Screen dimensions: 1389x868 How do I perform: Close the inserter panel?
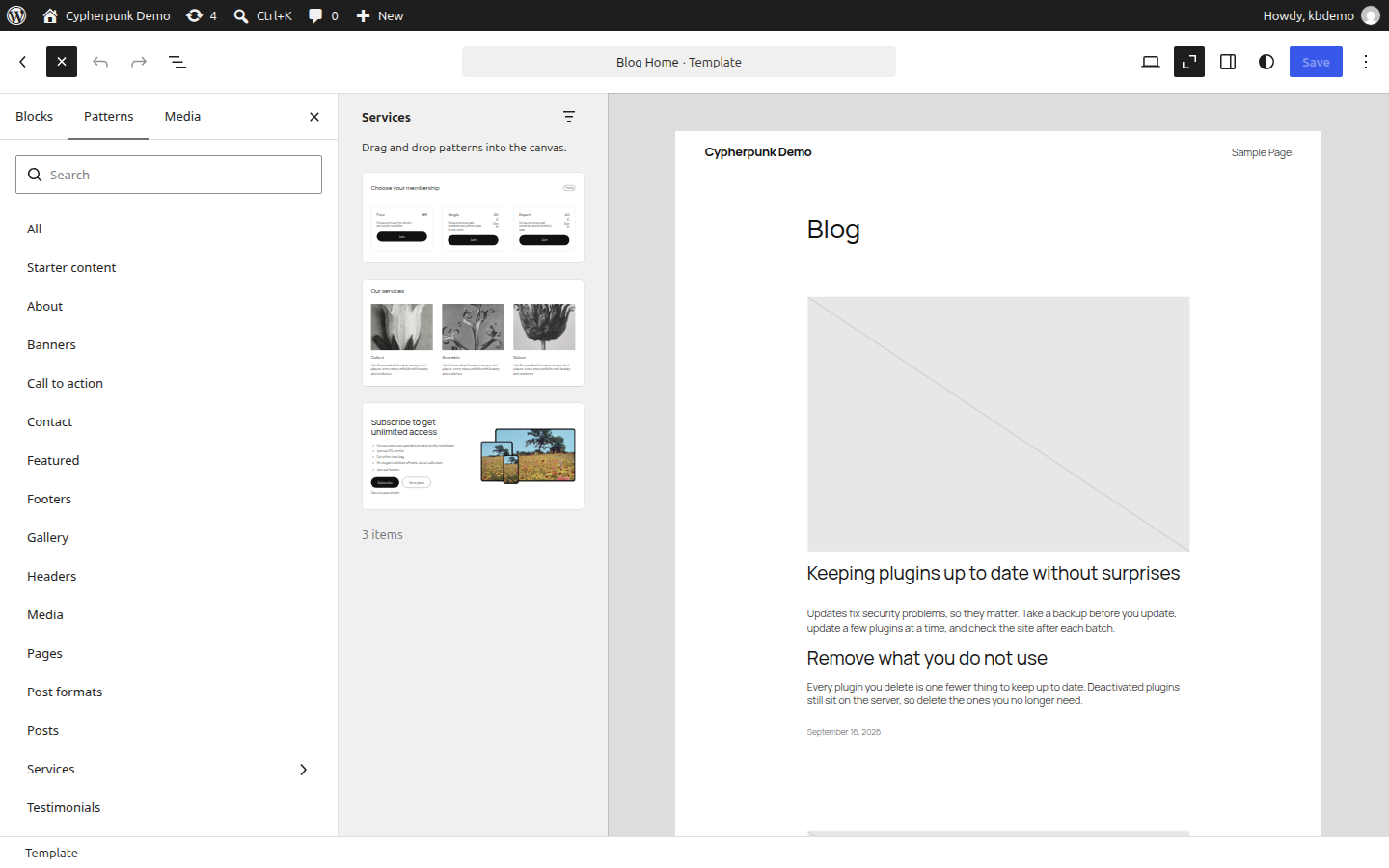pyautogui.click(x=314, y=117)
